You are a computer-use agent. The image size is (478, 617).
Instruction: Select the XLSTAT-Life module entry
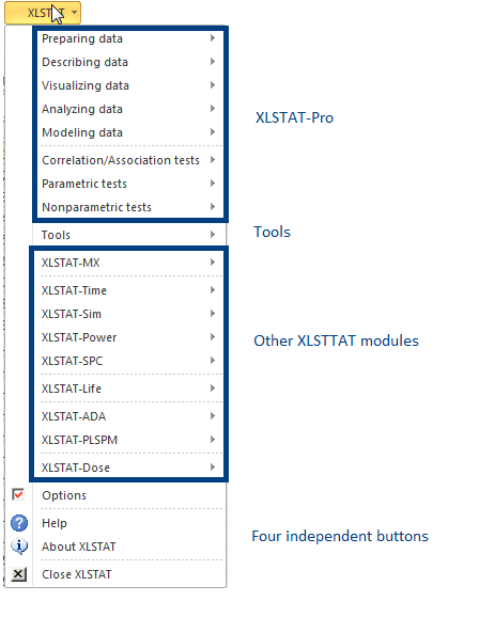129,389
